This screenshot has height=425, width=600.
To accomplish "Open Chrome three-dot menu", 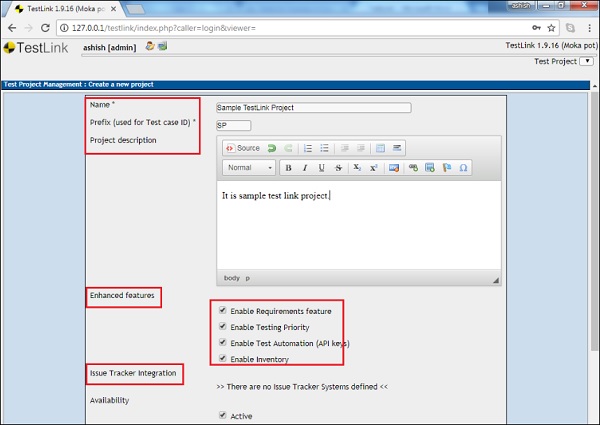I will pos(589,28).
